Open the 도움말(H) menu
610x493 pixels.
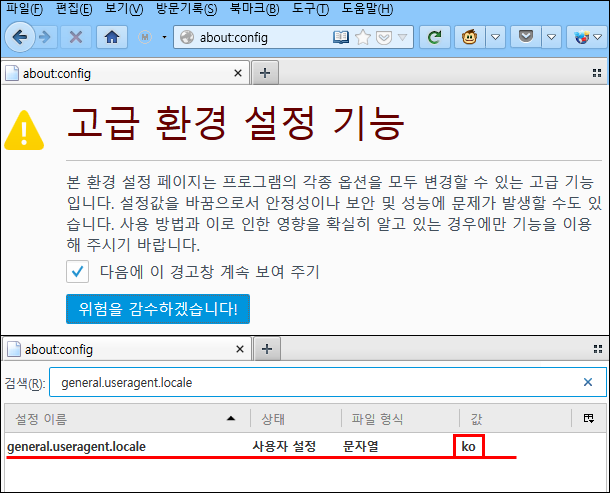(x=367, y=9)
